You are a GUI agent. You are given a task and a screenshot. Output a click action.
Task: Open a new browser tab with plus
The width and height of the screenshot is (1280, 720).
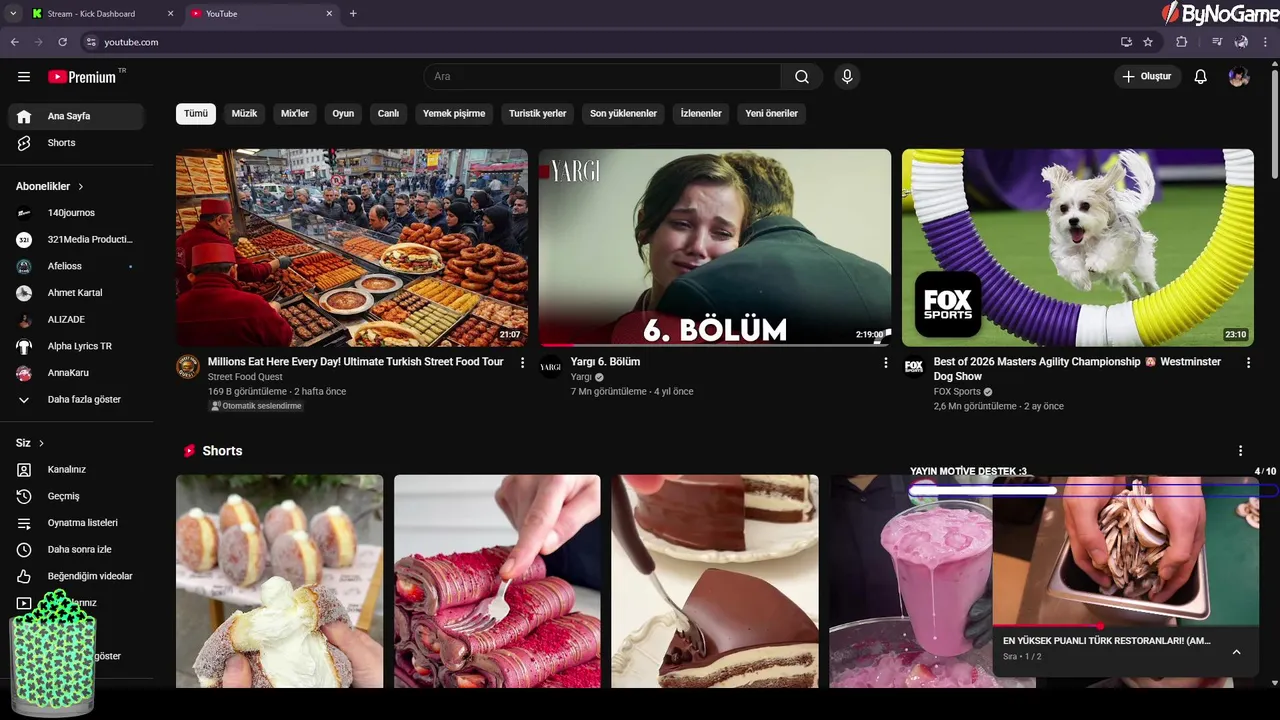(x=353, y=14)
